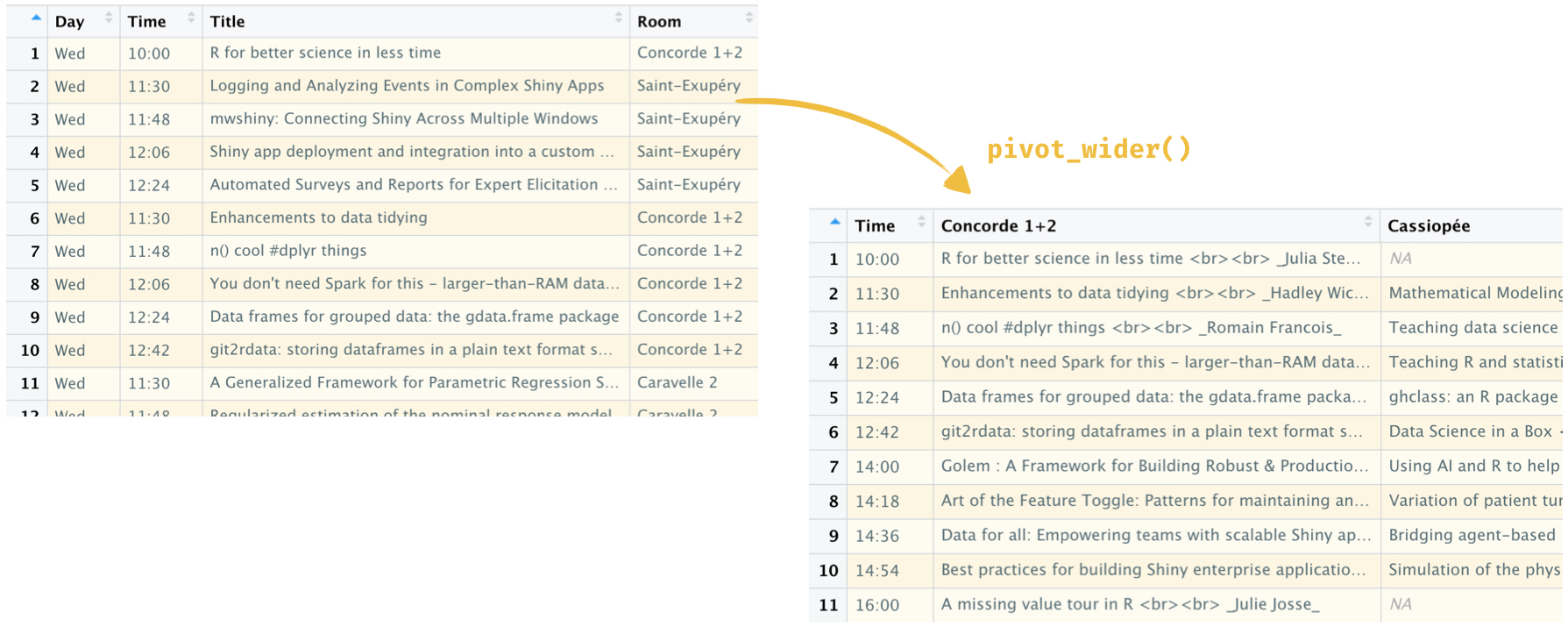Image resolution: width=1568 pixels, height=634 pixels.
Task: Click the Room column sort arrows
Action: click(x=749, y=18)
